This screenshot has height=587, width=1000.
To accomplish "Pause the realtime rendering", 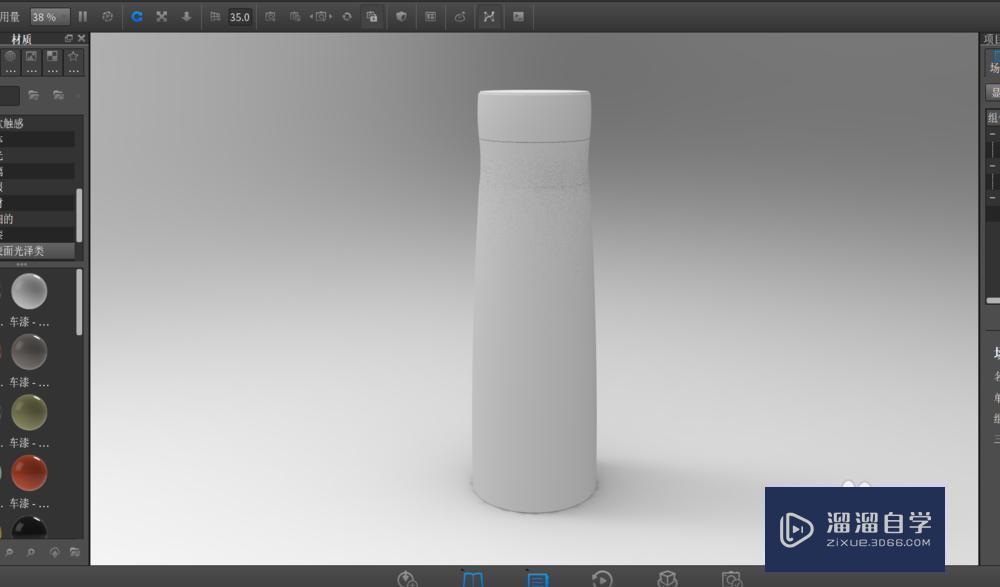I will click(x=84, y=16).
